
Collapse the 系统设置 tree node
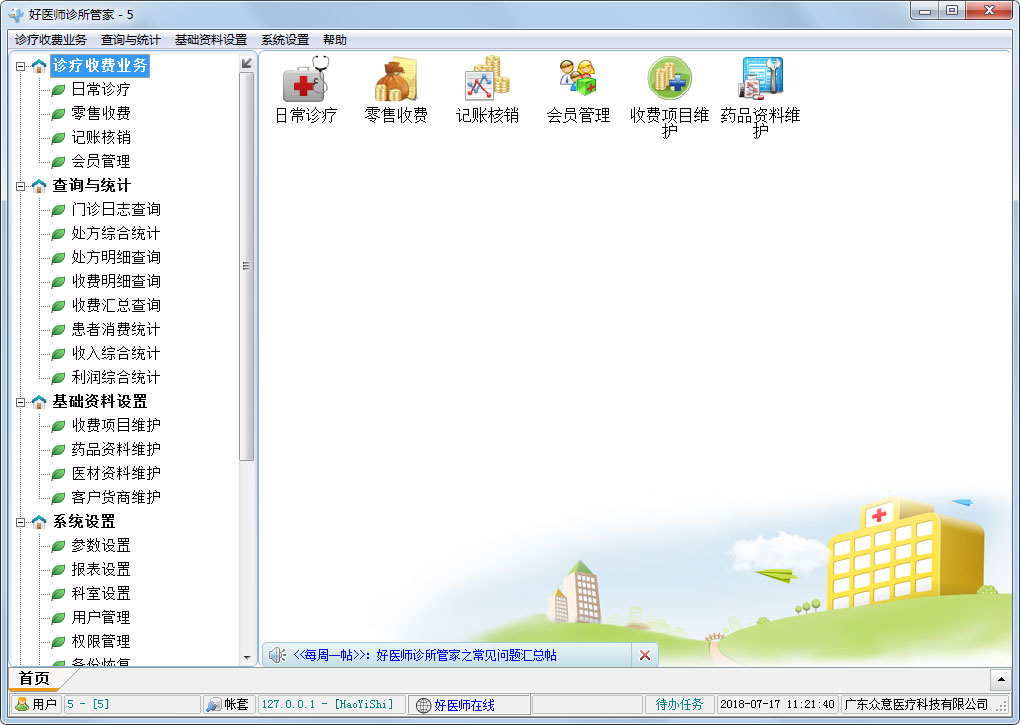point(20,522)
